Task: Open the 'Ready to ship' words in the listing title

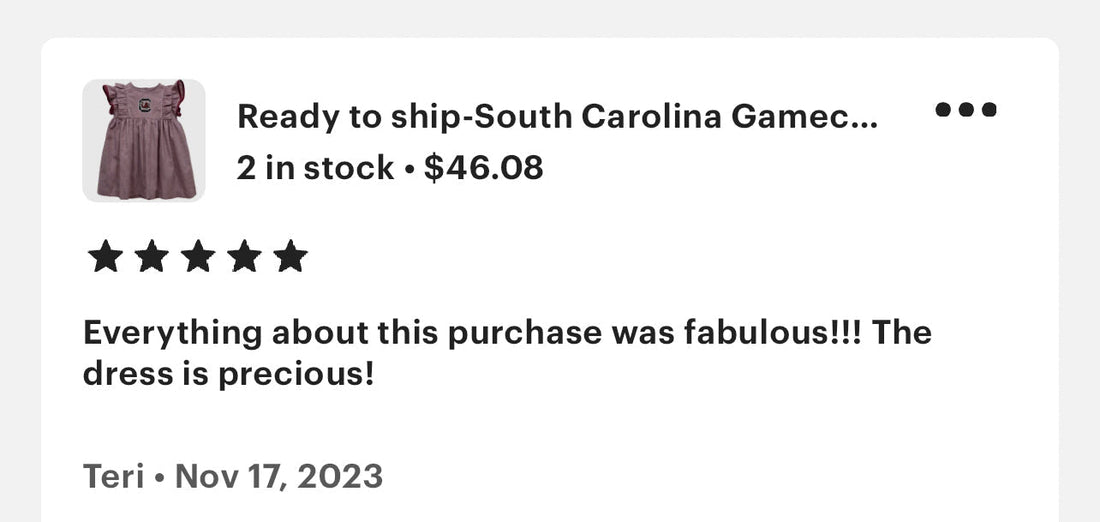Action: coord(311,116)
